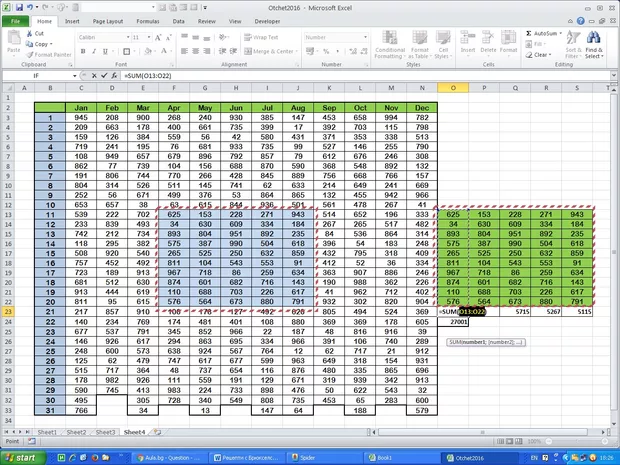Click the Clear eraser button
This screenshot has width=620, height=465.
[537, 55]
